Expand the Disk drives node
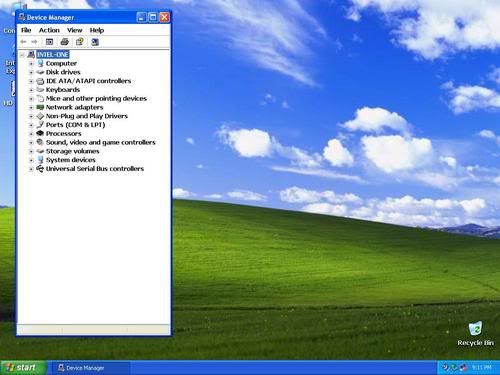This screenshot has width=500, height=375. 31,72
